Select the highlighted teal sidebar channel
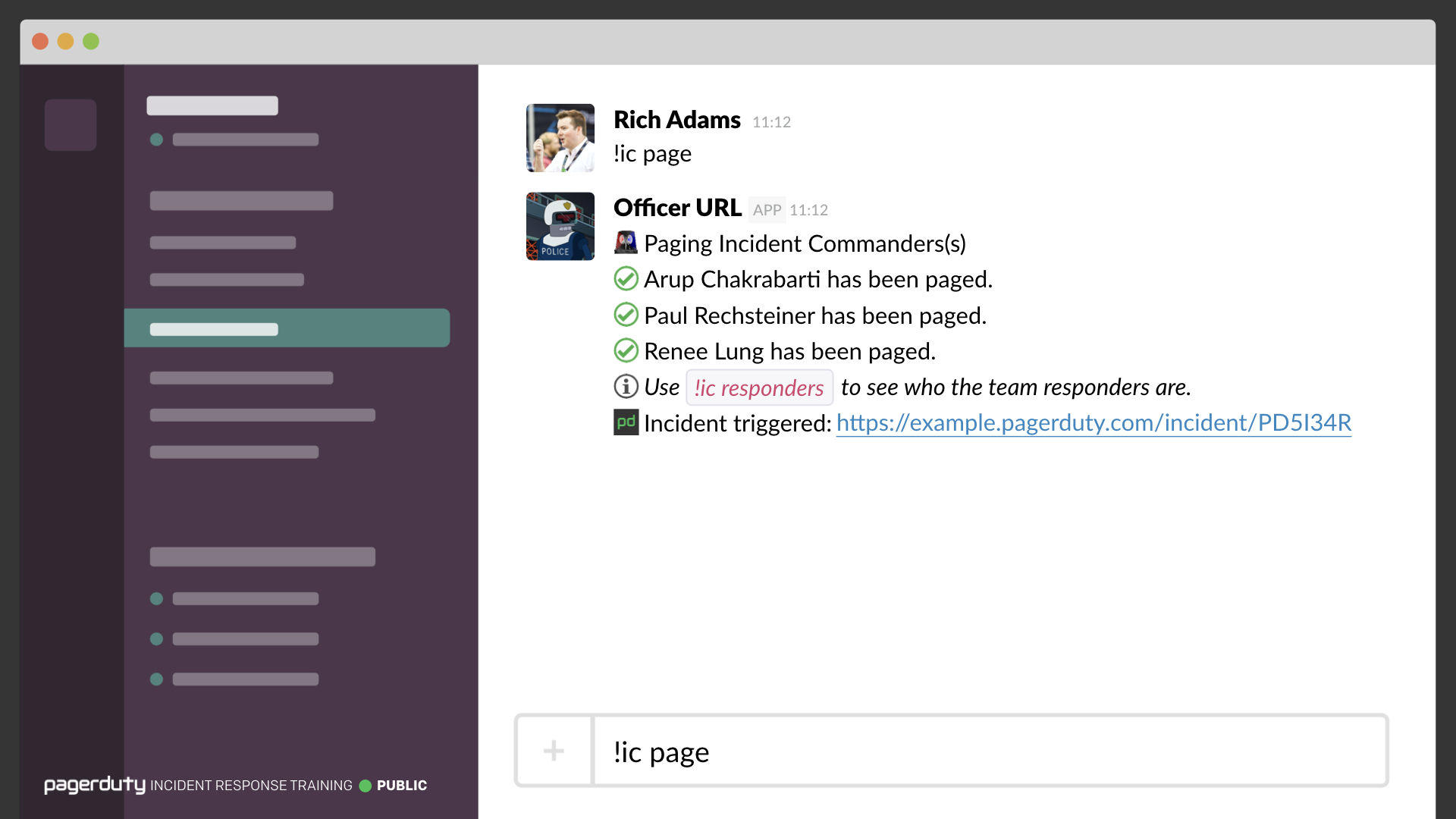The height and width of the screenshot is (819, 1456). [287, 328]
